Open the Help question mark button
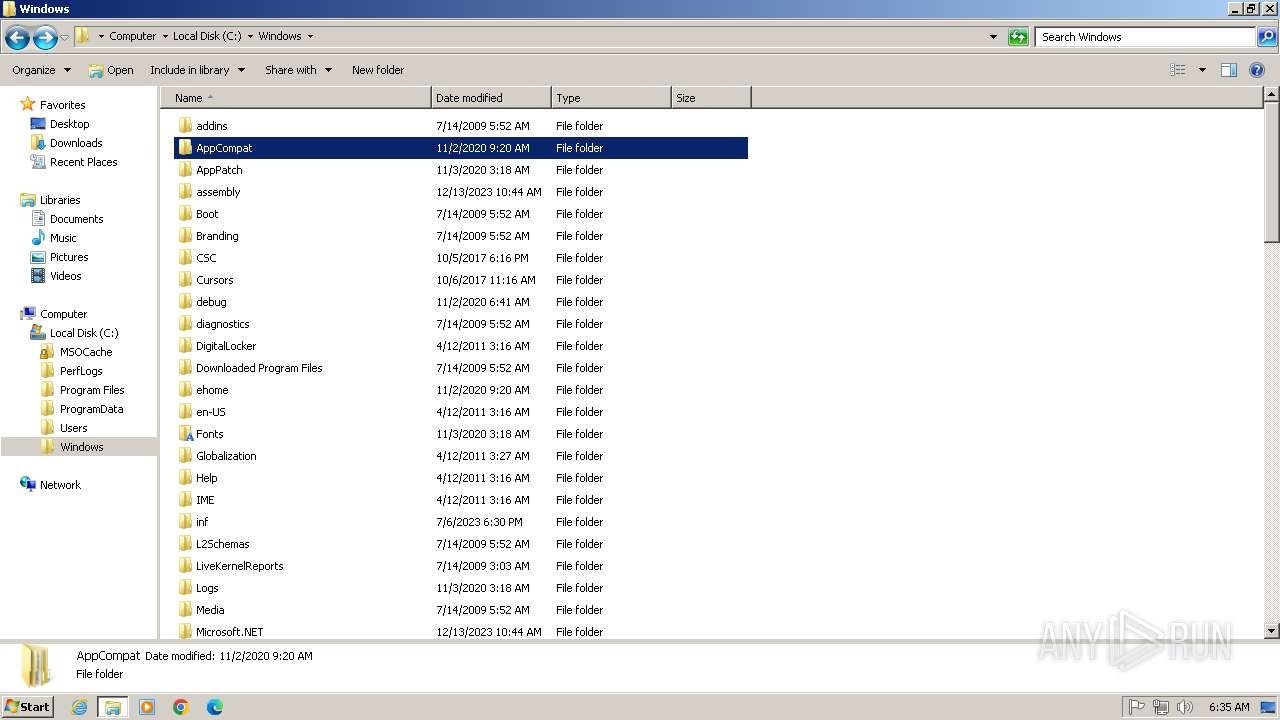Image resolution: width=1280 pixels, height=720 pixels. [1257, 70]
